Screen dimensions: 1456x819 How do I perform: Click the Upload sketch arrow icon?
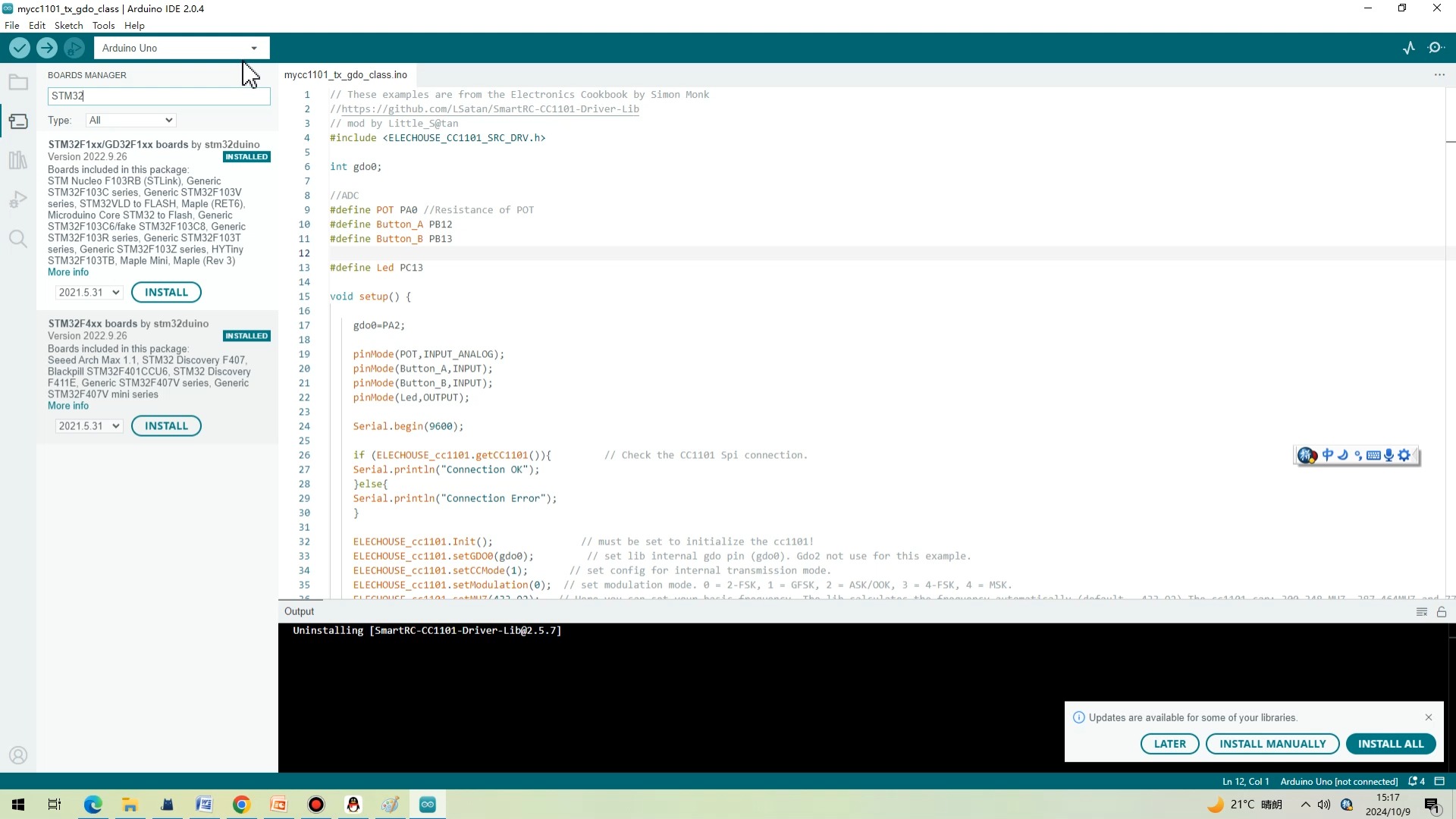(x=46, y=47)
